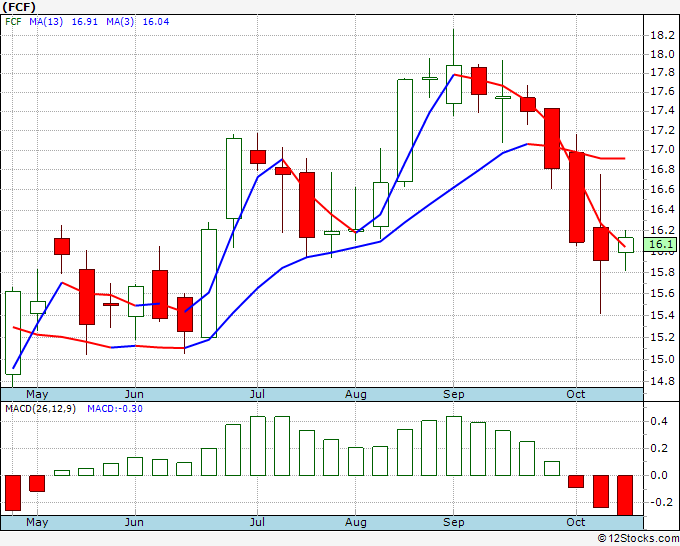
Task: Click the (FCF) chart title
Action: tap(19, 7)
